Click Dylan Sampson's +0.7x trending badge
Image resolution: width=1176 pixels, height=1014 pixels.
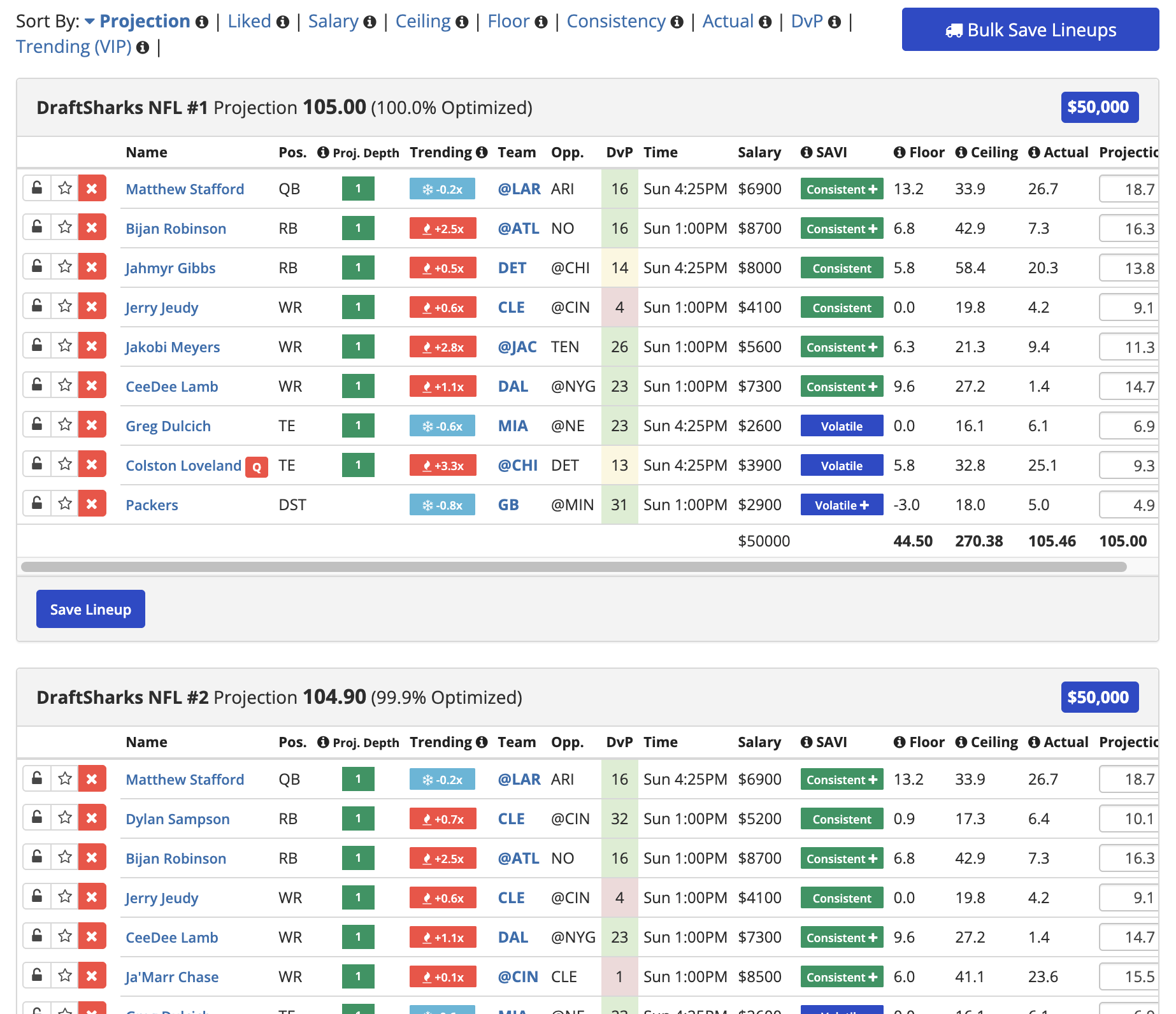[443, 819]
